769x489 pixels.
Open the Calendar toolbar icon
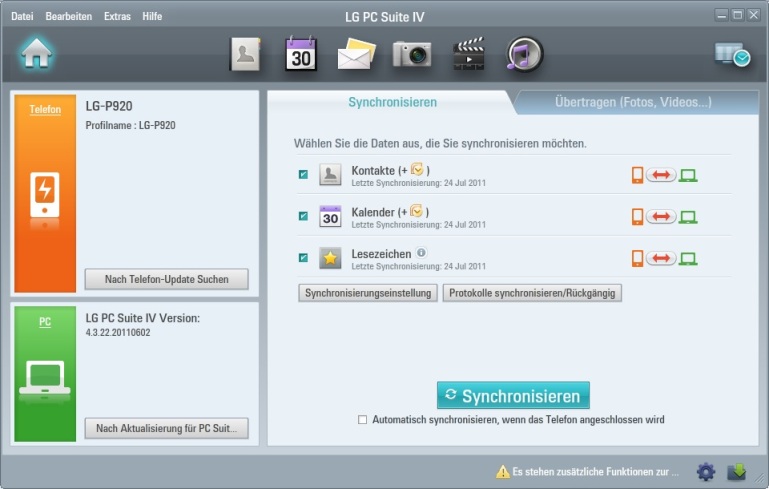[x=301, y=54]
